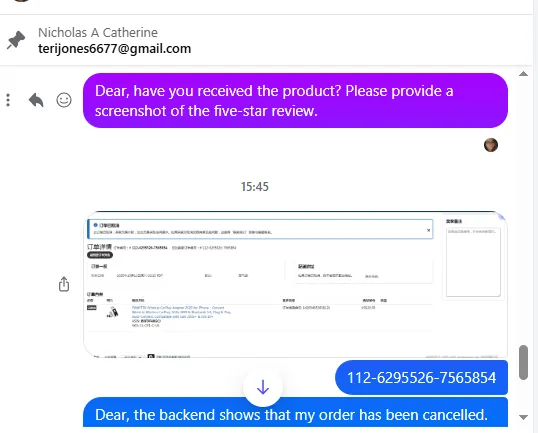538x433 pixels.
Task: Add an emoji reaction to the message
Action: [64, 100]
